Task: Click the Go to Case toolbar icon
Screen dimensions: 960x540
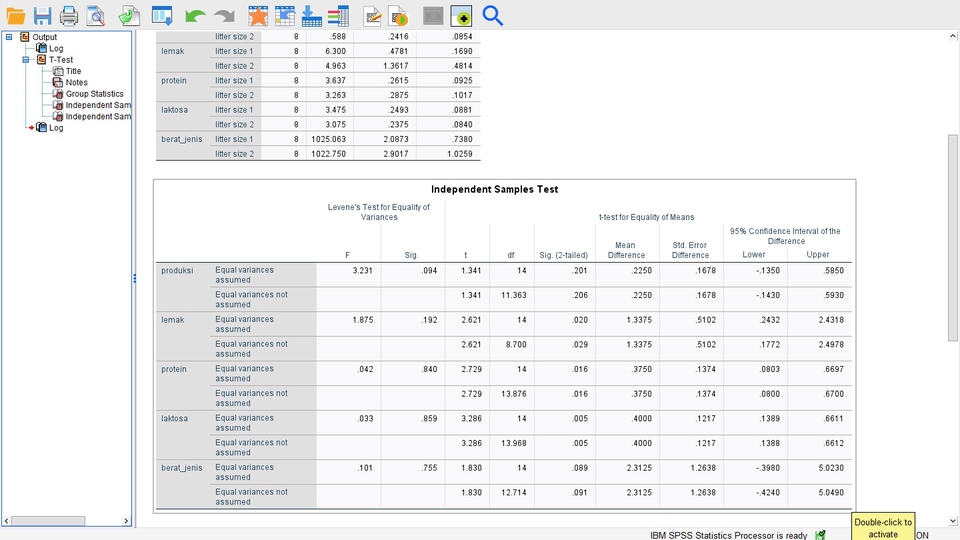Action: coord(285,15)
